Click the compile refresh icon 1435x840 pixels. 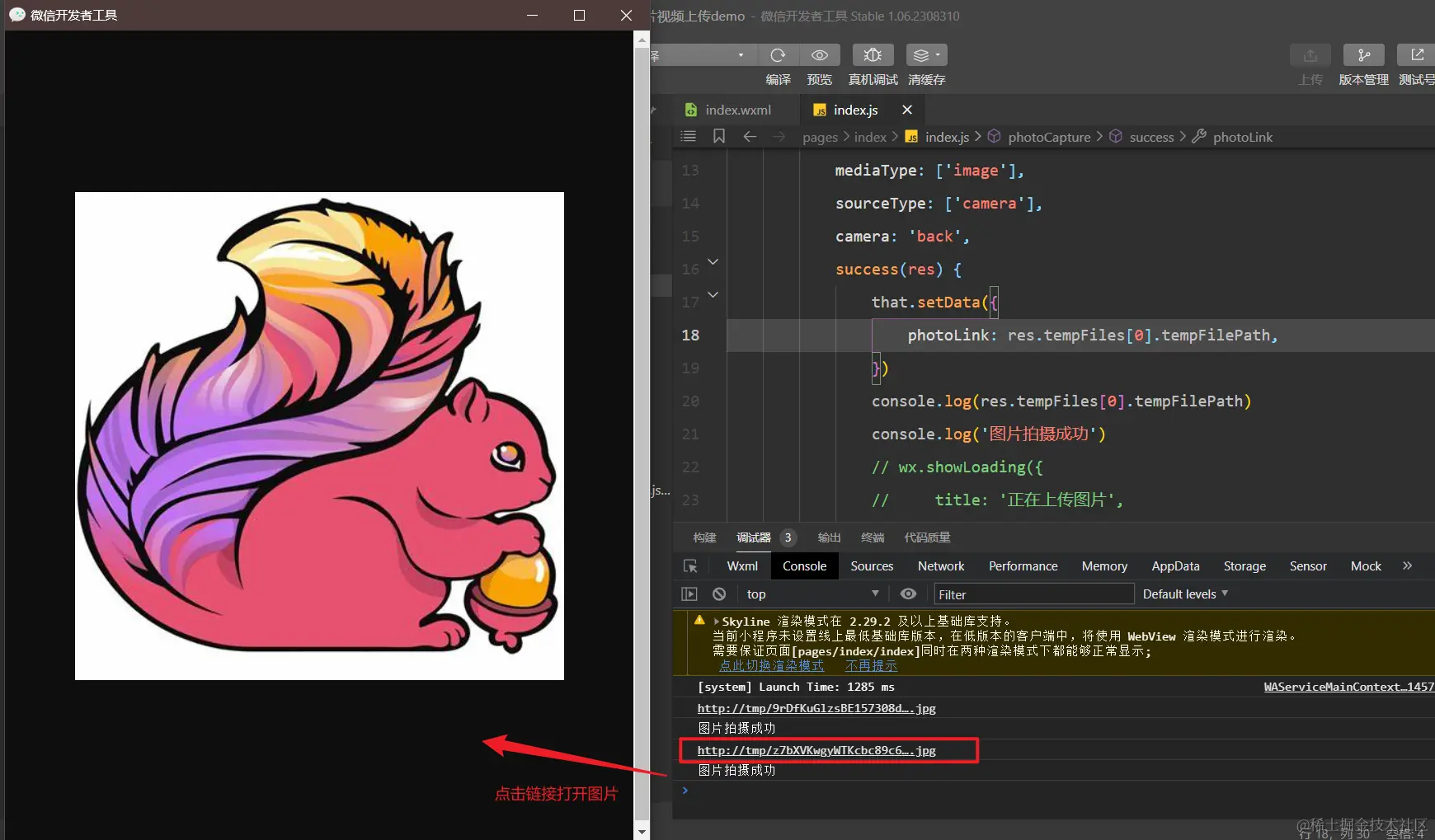[x=778, y=55]
